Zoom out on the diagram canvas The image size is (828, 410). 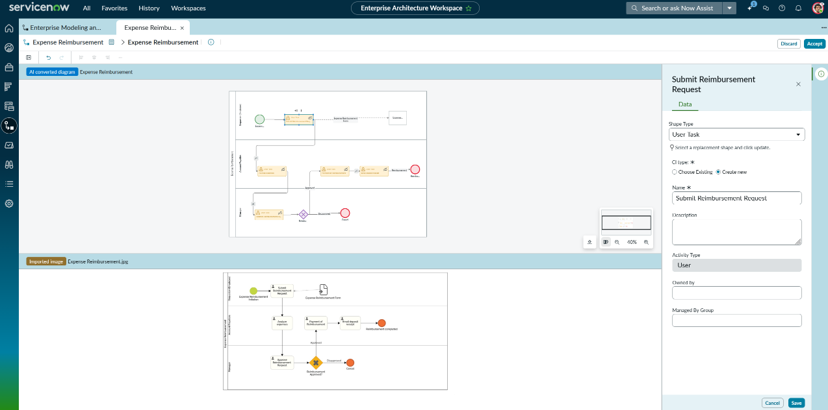617,241
